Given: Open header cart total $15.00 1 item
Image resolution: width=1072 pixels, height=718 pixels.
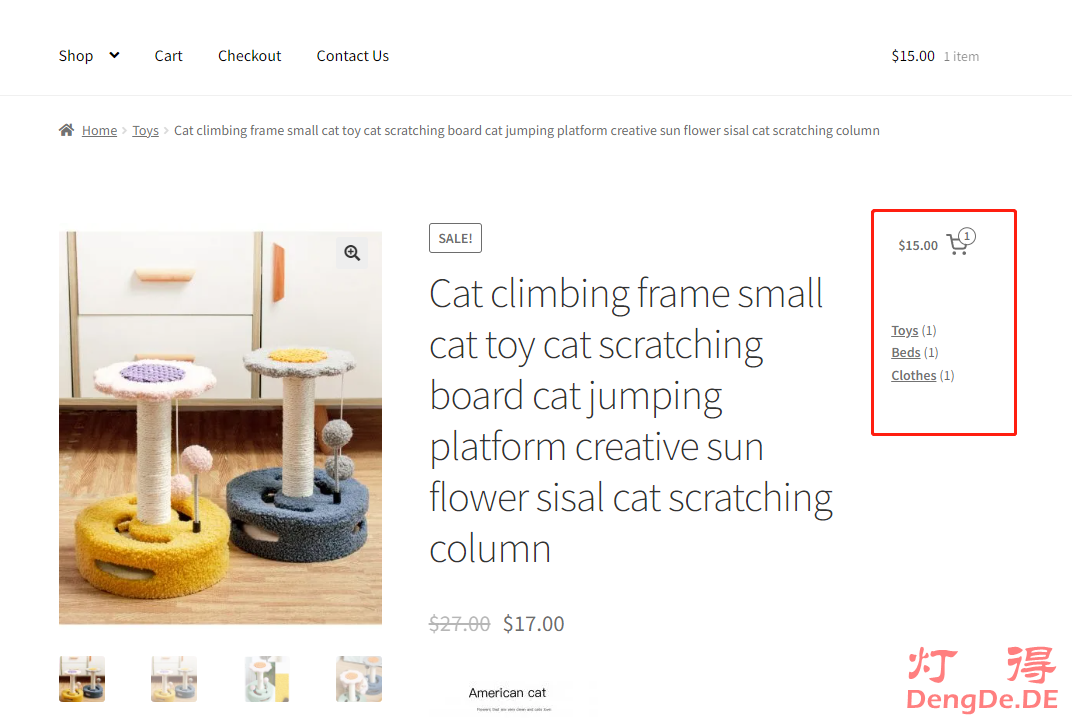Looking at the screenshot, I should (934, 56).
